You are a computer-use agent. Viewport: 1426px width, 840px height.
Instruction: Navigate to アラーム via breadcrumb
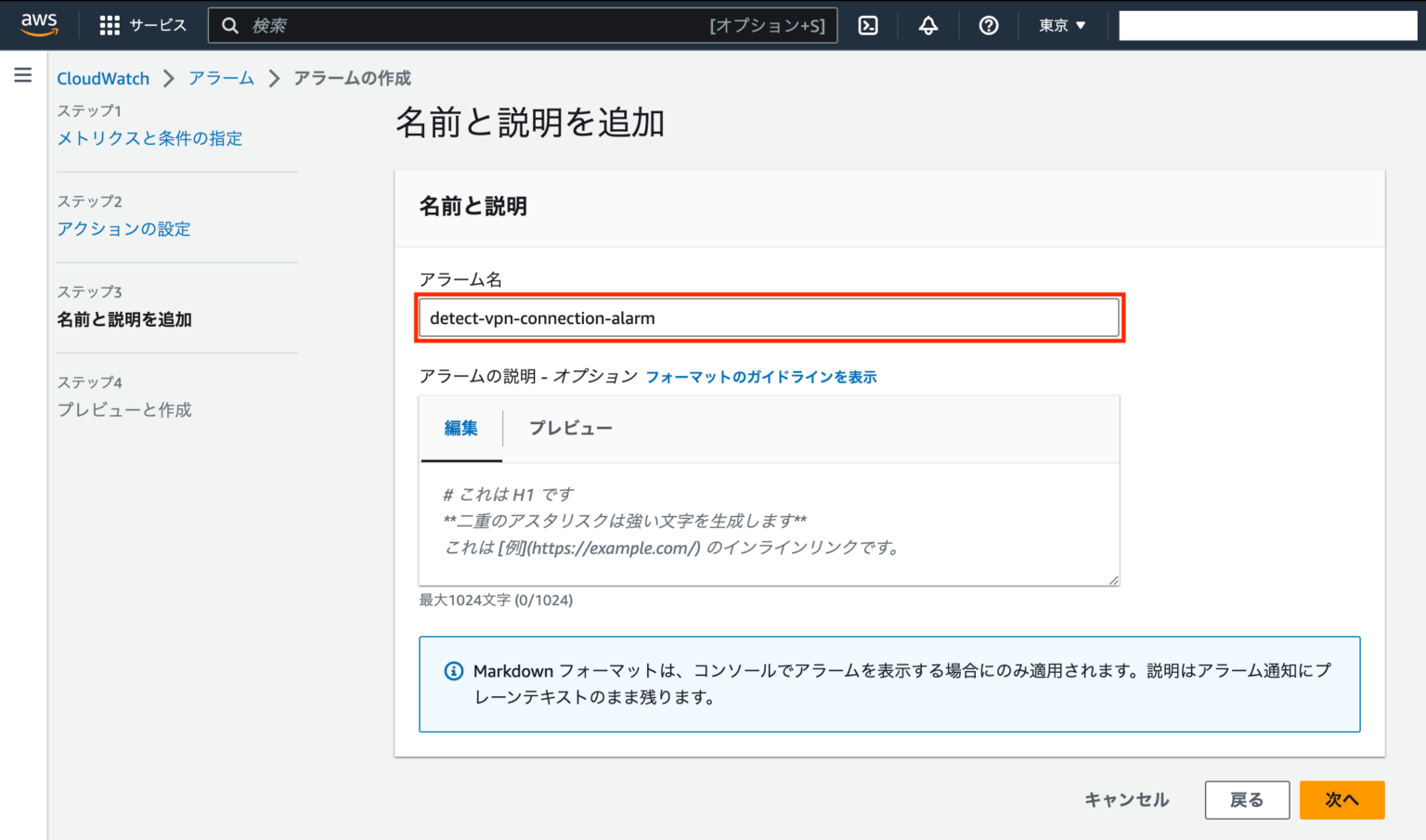click(221, 78)
